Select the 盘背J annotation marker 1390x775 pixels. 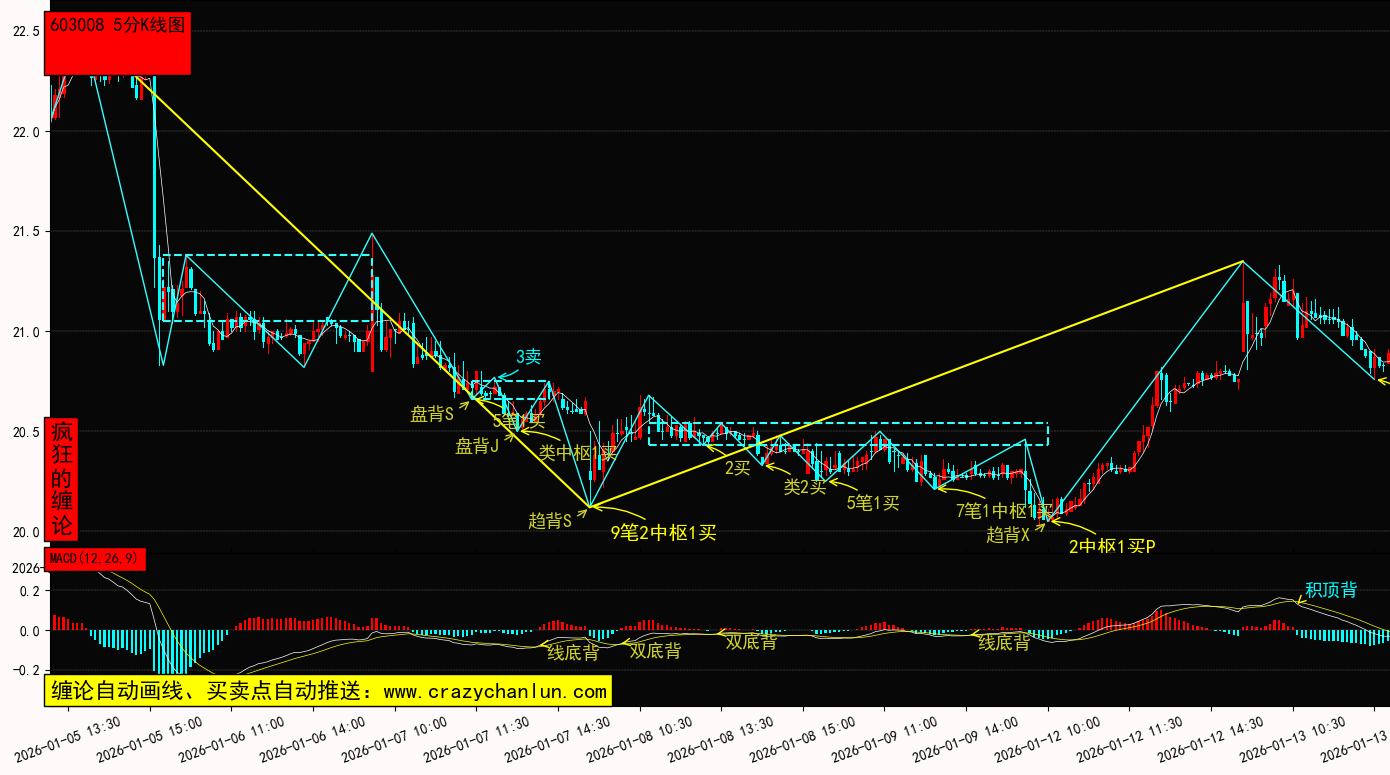click(x=478, y=446)
